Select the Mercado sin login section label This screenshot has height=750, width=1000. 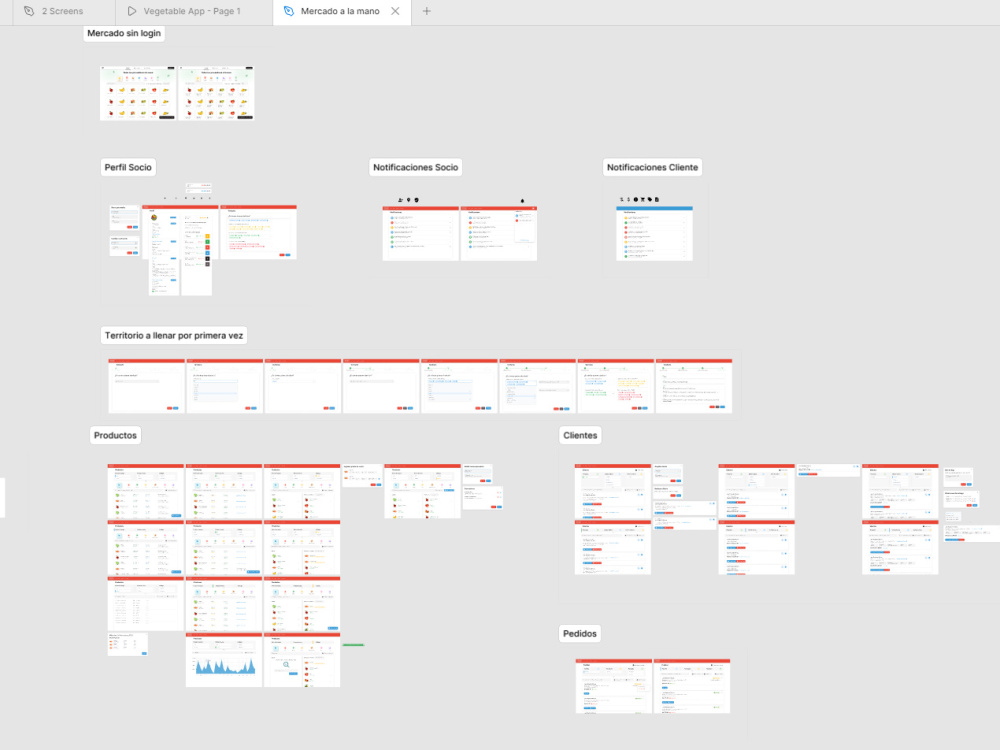point(124,33)
